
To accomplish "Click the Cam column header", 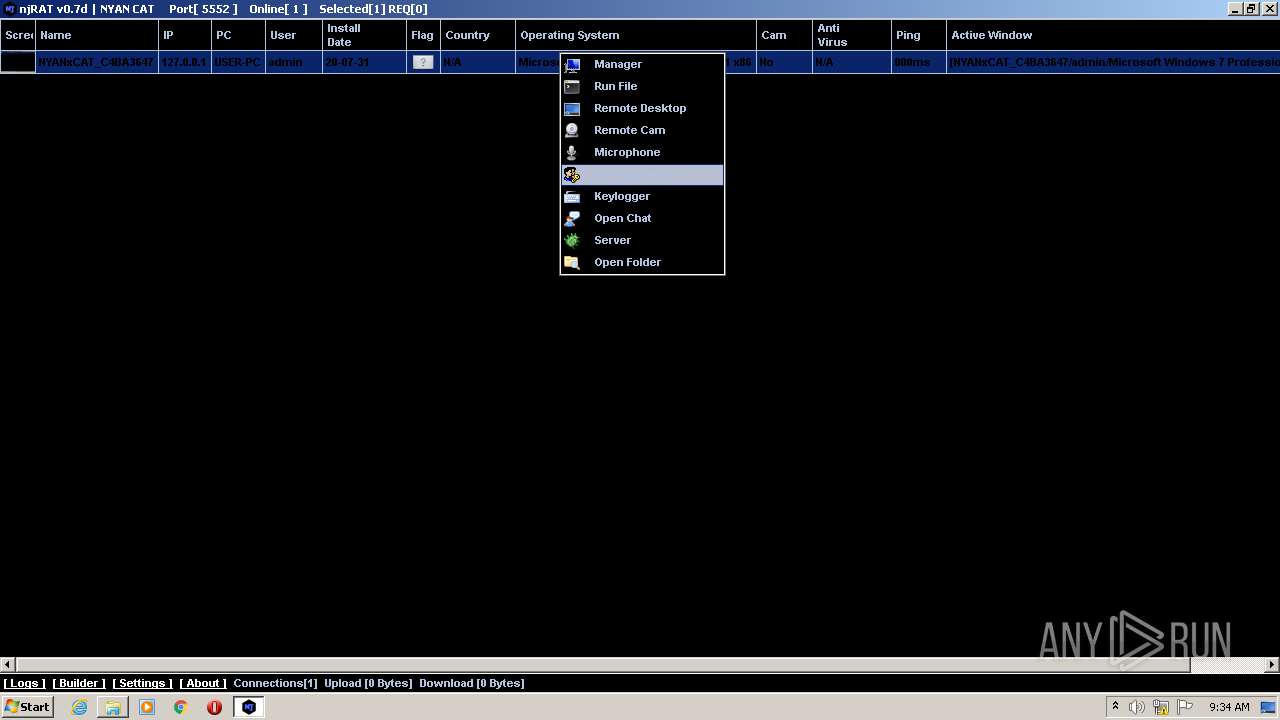I will [x=784, y=35].
